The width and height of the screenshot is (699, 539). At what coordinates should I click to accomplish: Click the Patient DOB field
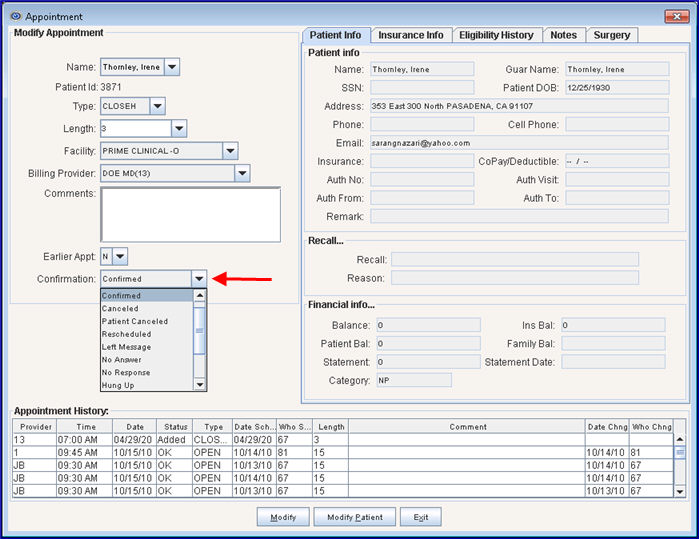[617, 87]
